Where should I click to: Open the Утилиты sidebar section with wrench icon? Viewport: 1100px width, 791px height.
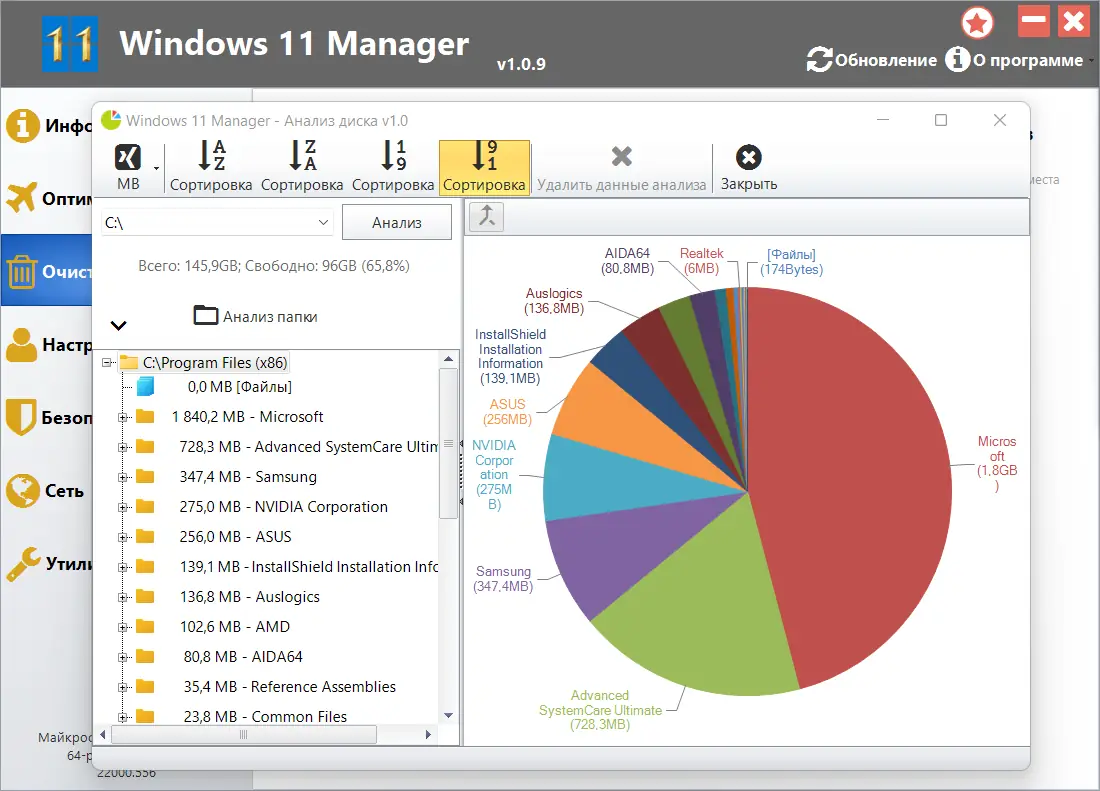(47, 563)
